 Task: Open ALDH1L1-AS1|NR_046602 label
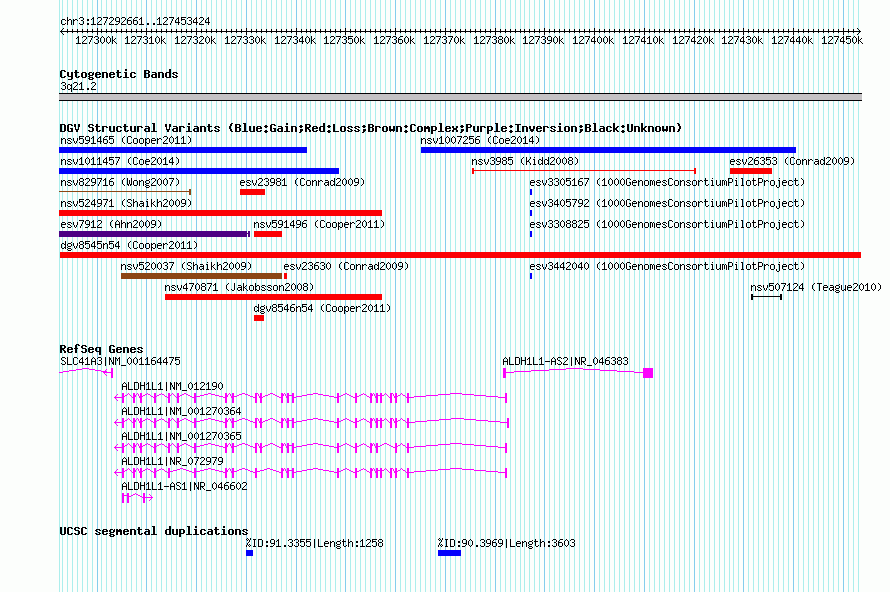tap(184, 486)
